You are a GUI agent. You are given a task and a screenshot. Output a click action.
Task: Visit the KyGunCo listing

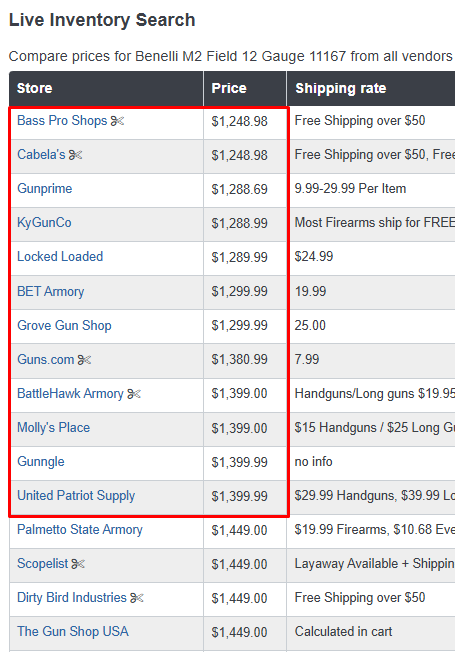[44, 223]
